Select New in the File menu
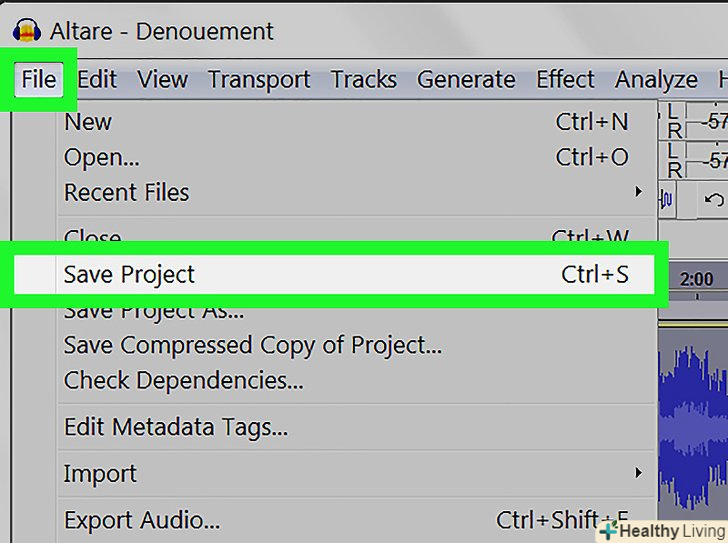 pos(88,122)
